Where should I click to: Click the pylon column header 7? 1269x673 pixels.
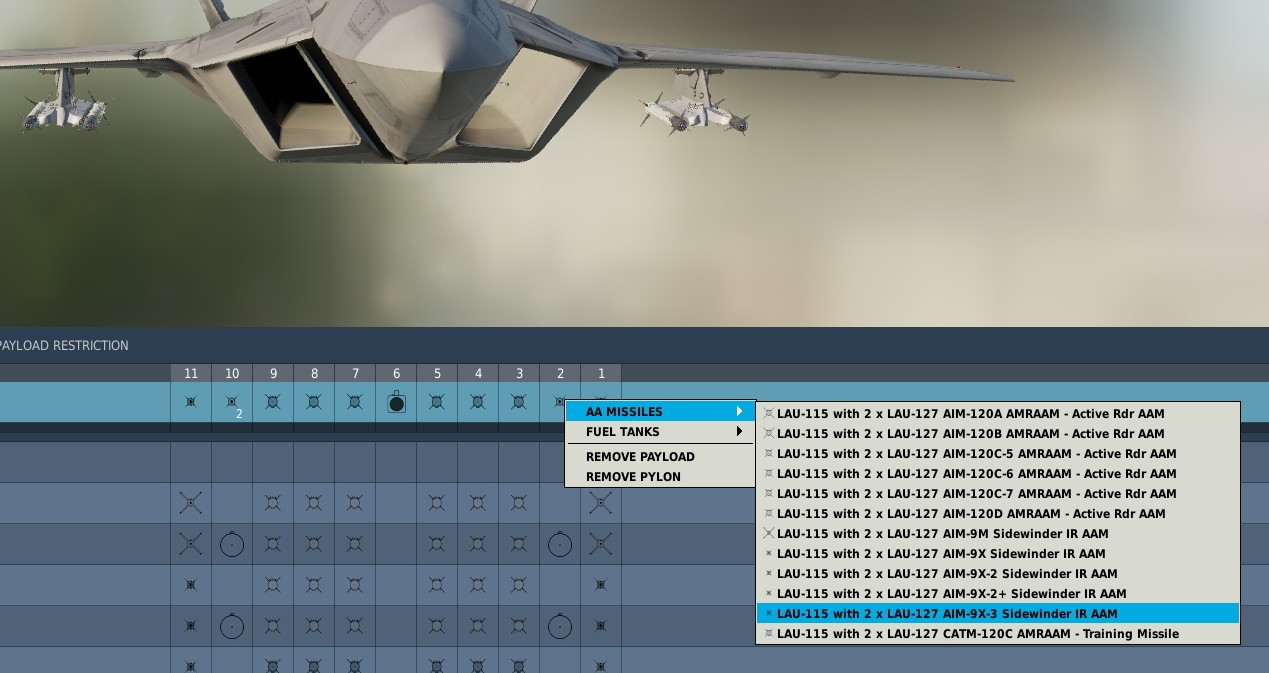pyautogui.click(x=355, y=374)
